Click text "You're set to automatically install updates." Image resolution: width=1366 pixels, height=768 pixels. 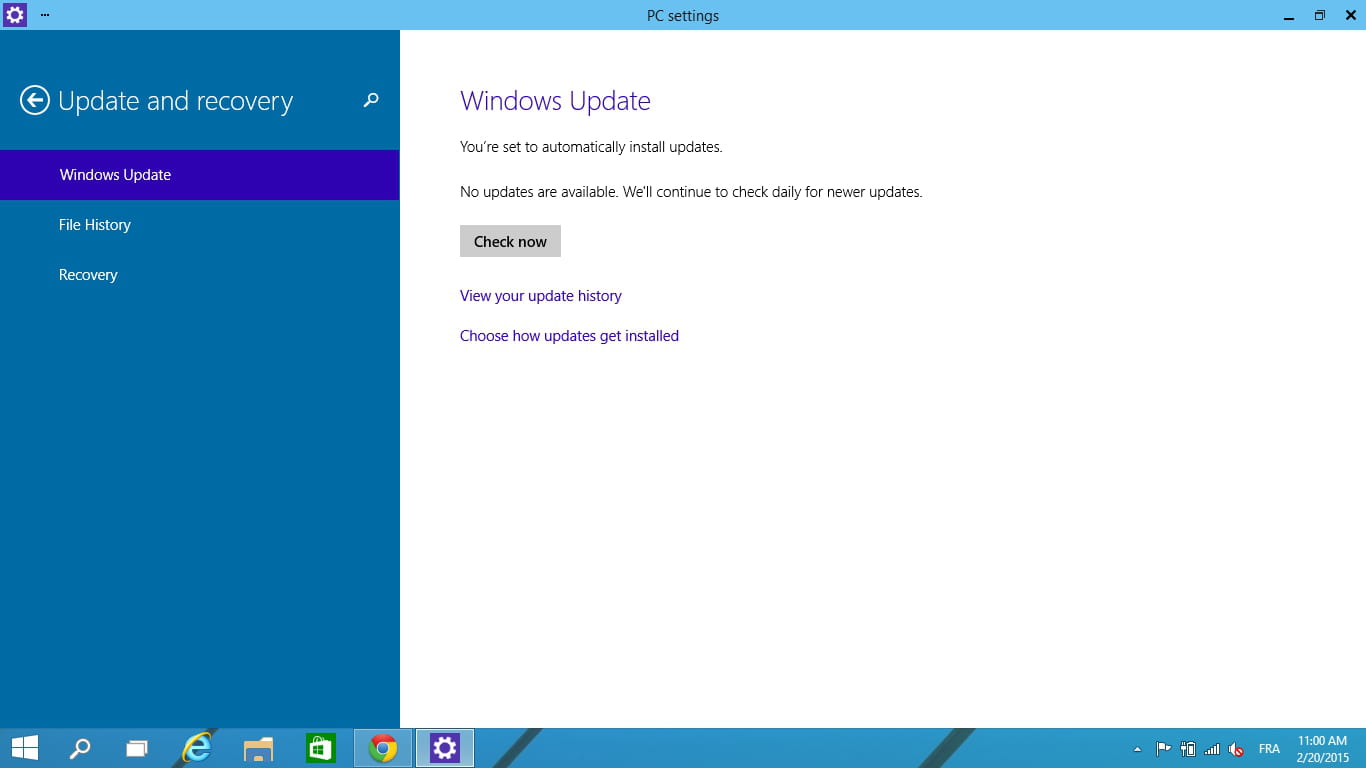(591, 147)
